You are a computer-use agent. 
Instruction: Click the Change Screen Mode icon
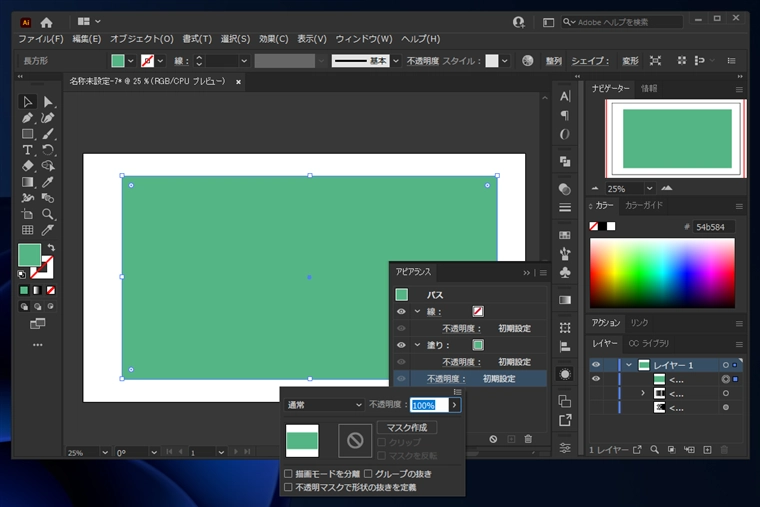tap(37, 324)
